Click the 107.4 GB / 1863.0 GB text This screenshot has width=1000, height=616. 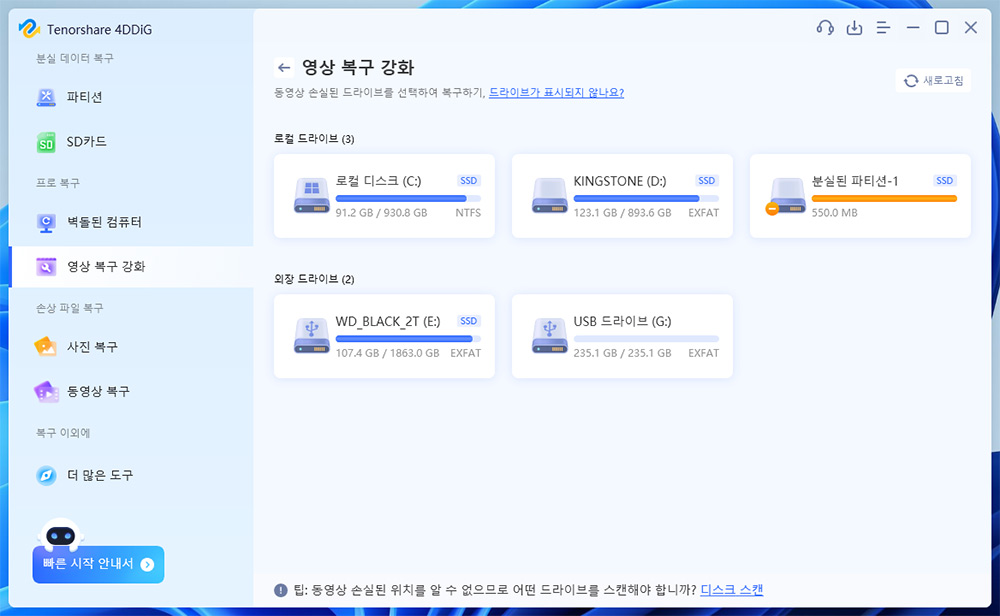click(x=387, y=353)
